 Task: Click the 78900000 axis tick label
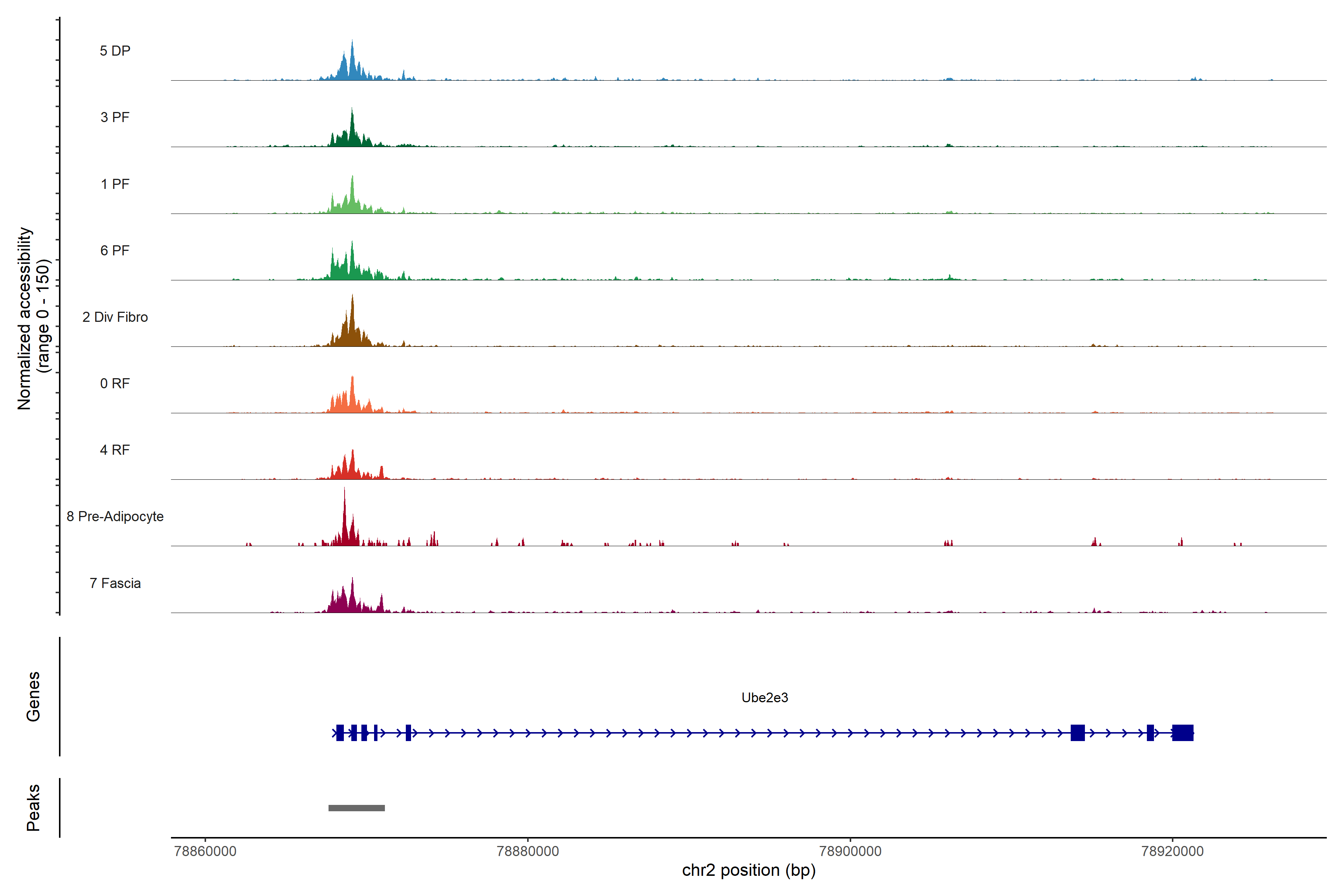[850, 851]
